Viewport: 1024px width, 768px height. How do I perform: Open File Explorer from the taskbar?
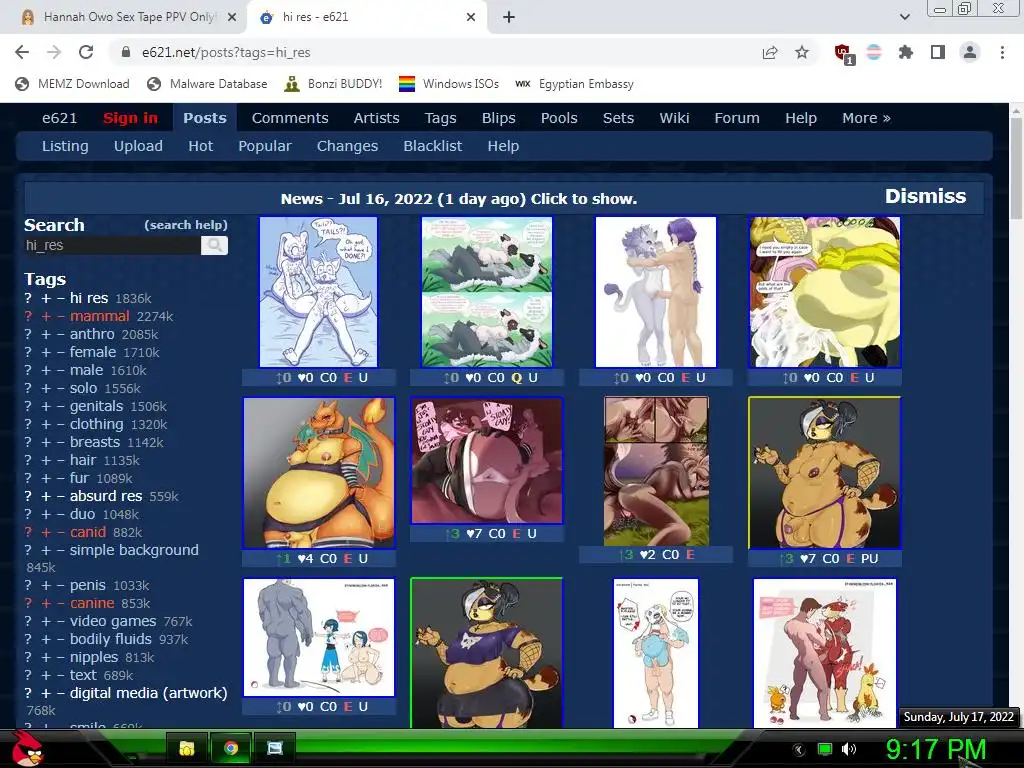(187, 748)
